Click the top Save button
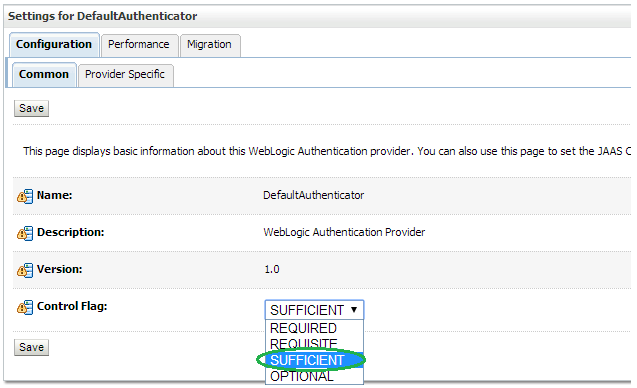The image size is (637, 388). coord(31,108)
